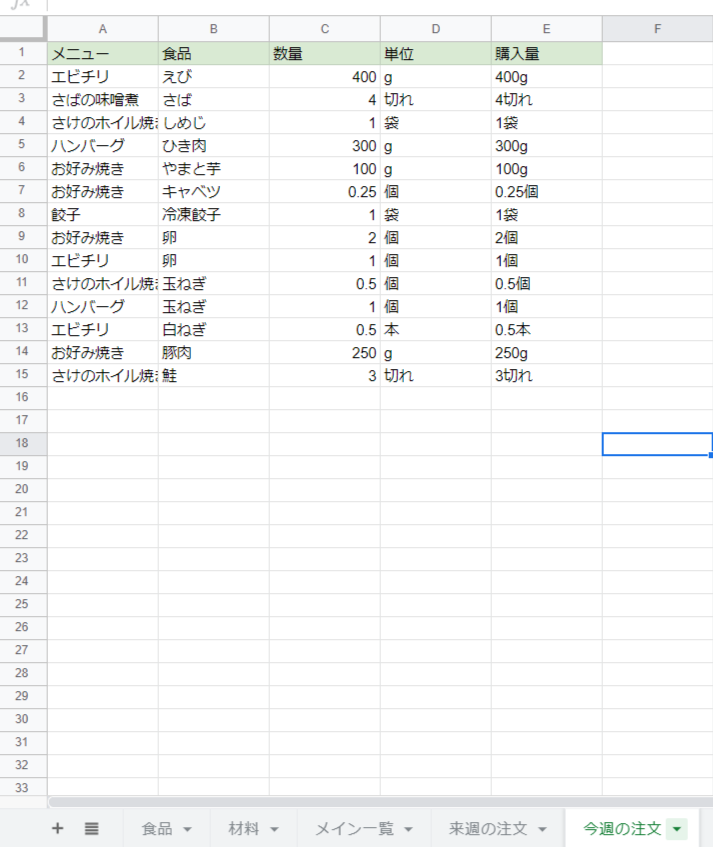
Task: Open the 今週の注文 tab options arrow
Action: pyautogui.click(x=677, y=829)
